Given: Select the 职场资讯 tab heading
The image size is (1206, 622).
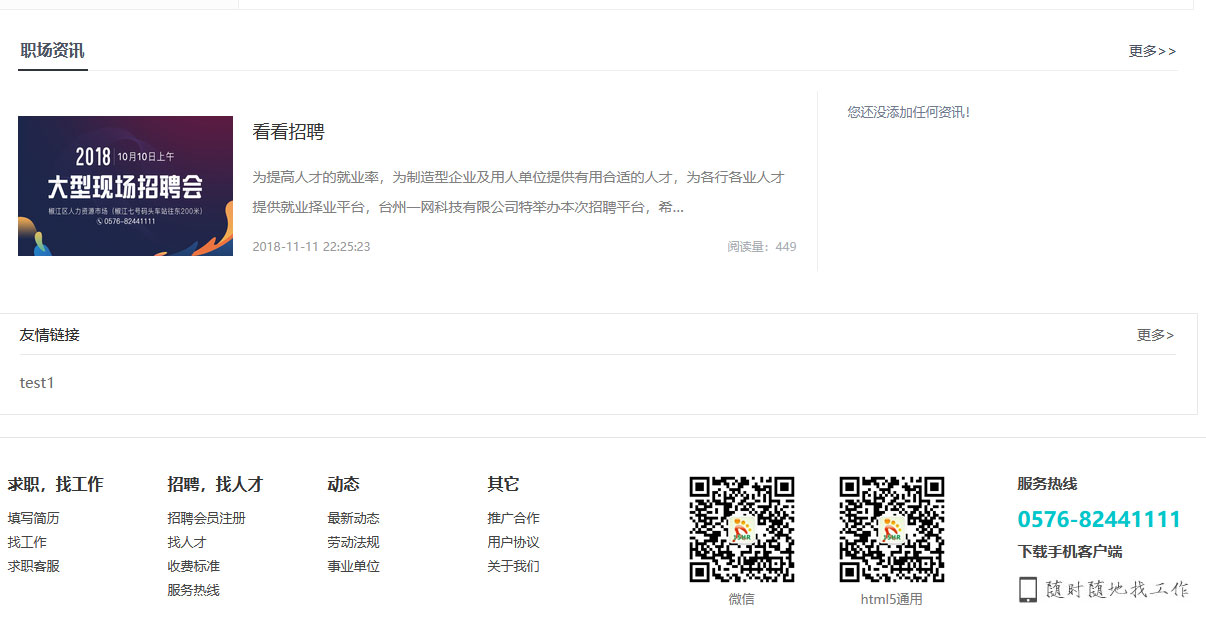Looking at the screenshot, I should [52, 50].
